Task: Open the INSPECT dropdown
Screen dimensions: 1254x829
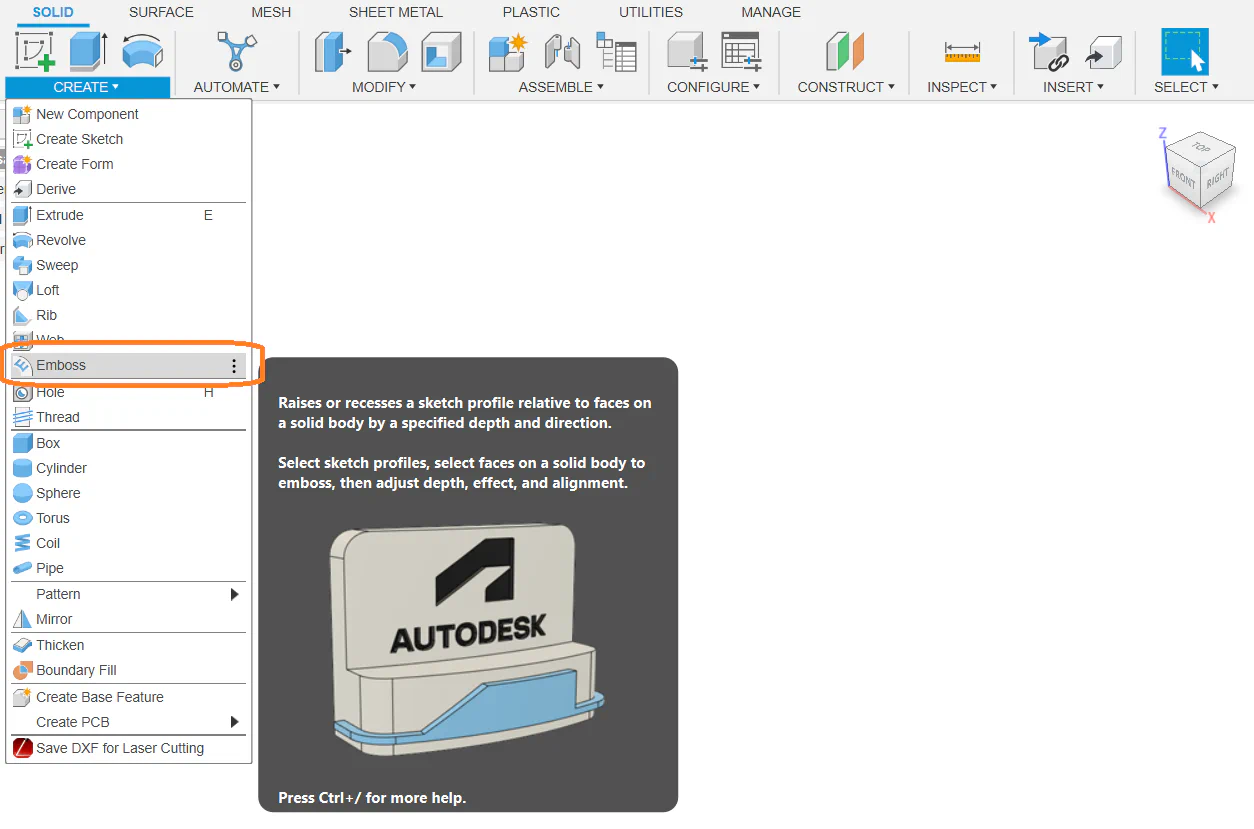Action: click(962, 87)
